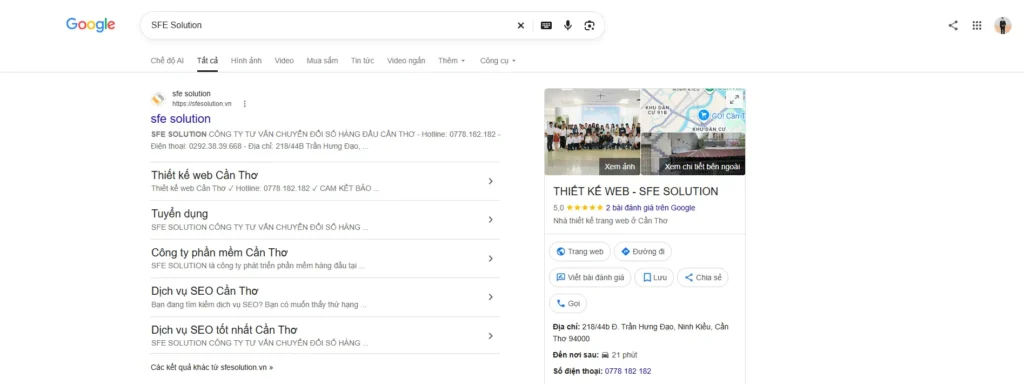This screenshot has height=384, width=1024.
Task: Search by image with the lens icon
Action: tap(589, 25)
